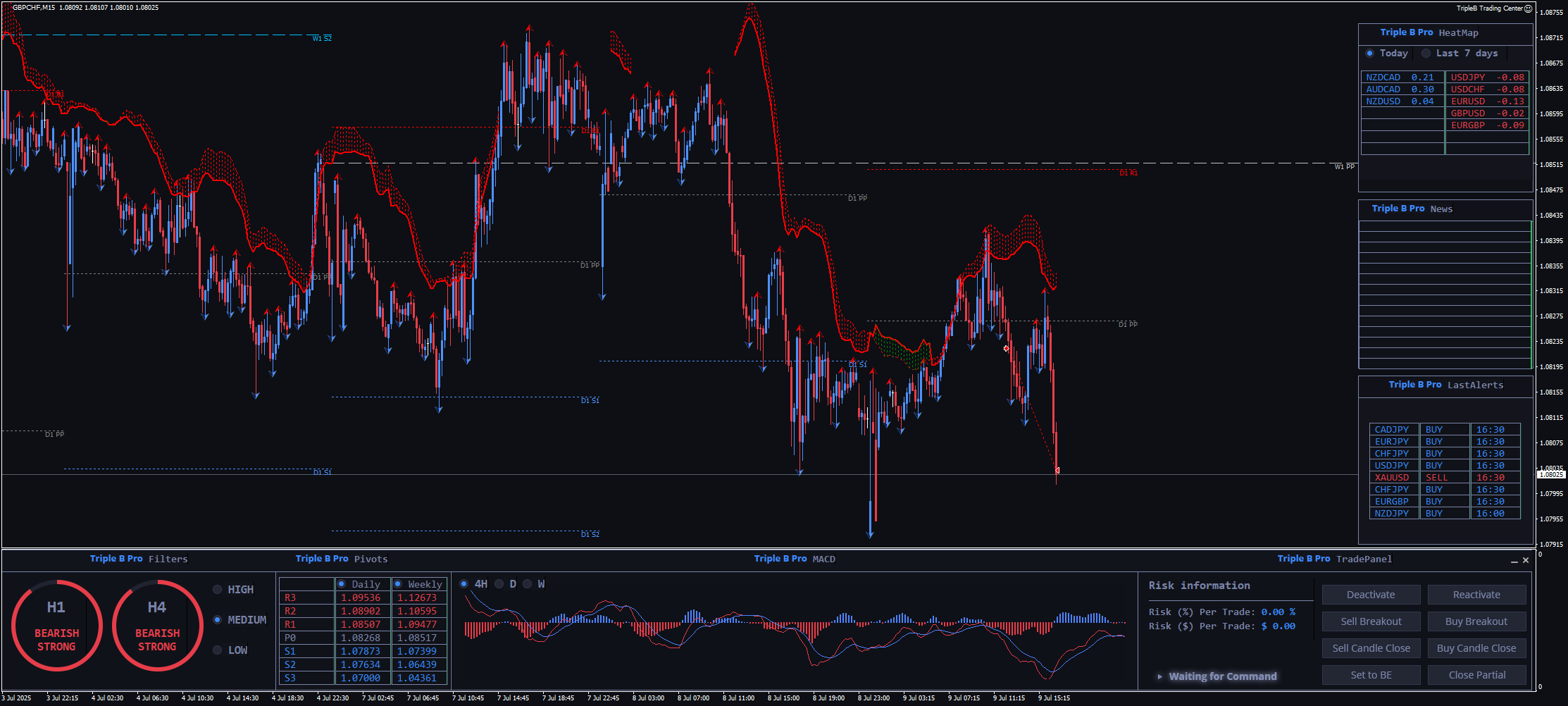The image size is (1568, 706).
Task: Switch HeatMap to Last 7 days
Action: coord(1426,54)
